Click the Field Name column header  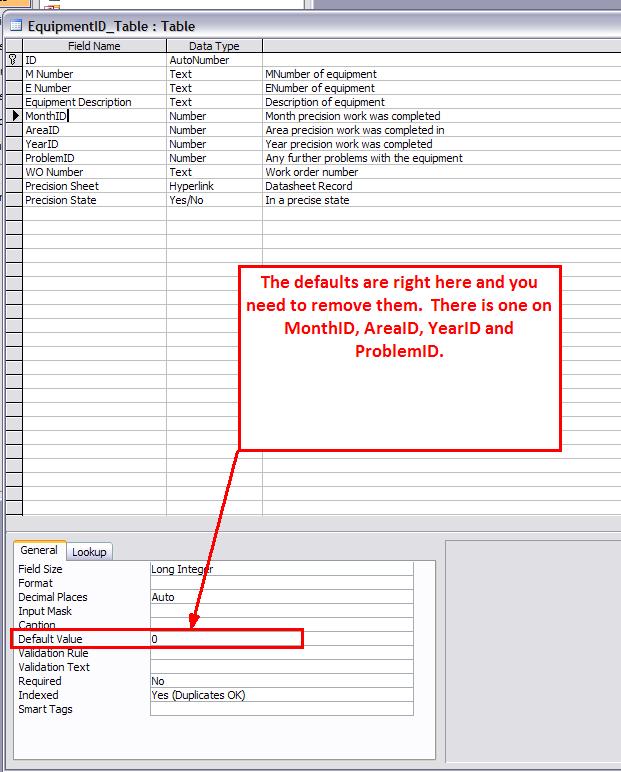(x=94, y=46)
